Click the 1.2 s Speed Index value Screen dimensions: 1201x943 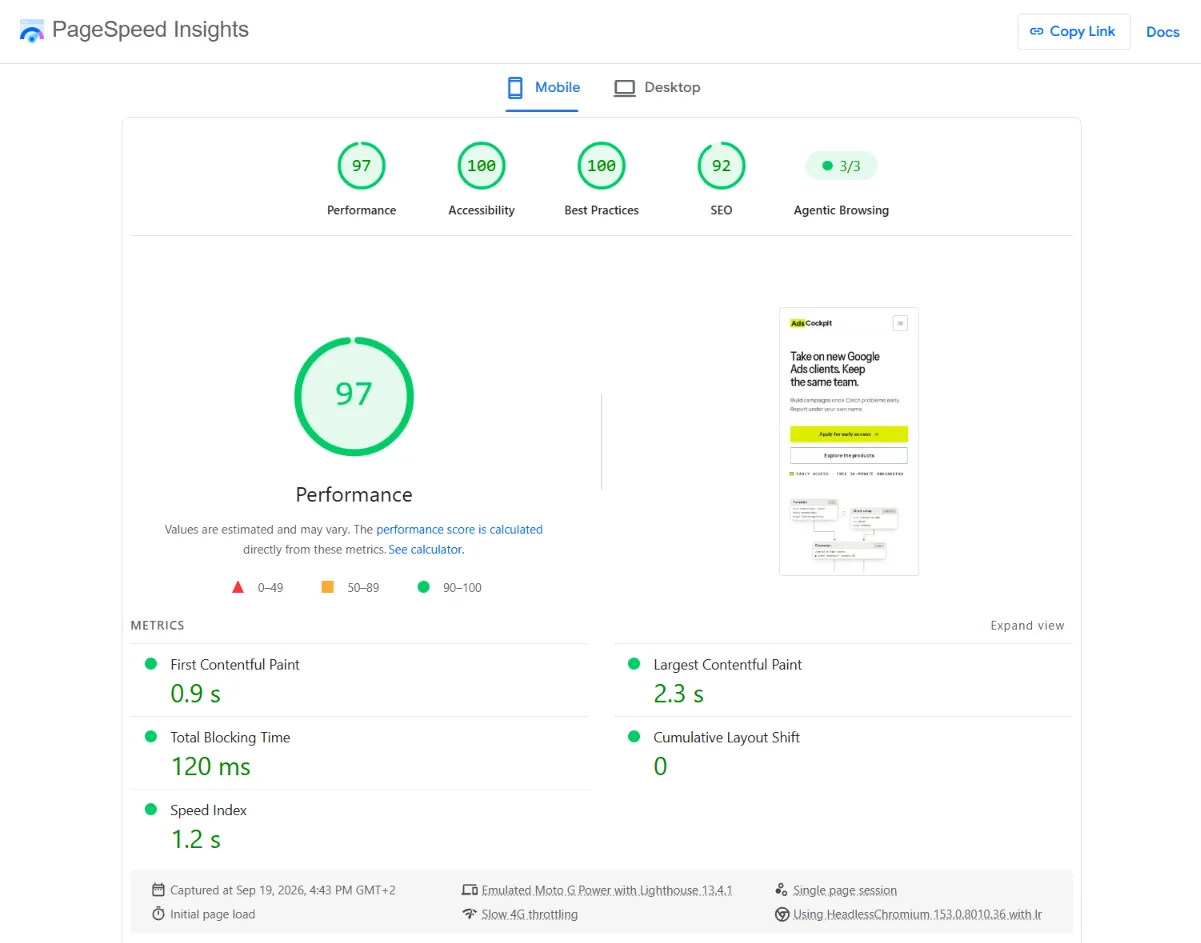tap(196, 839)
